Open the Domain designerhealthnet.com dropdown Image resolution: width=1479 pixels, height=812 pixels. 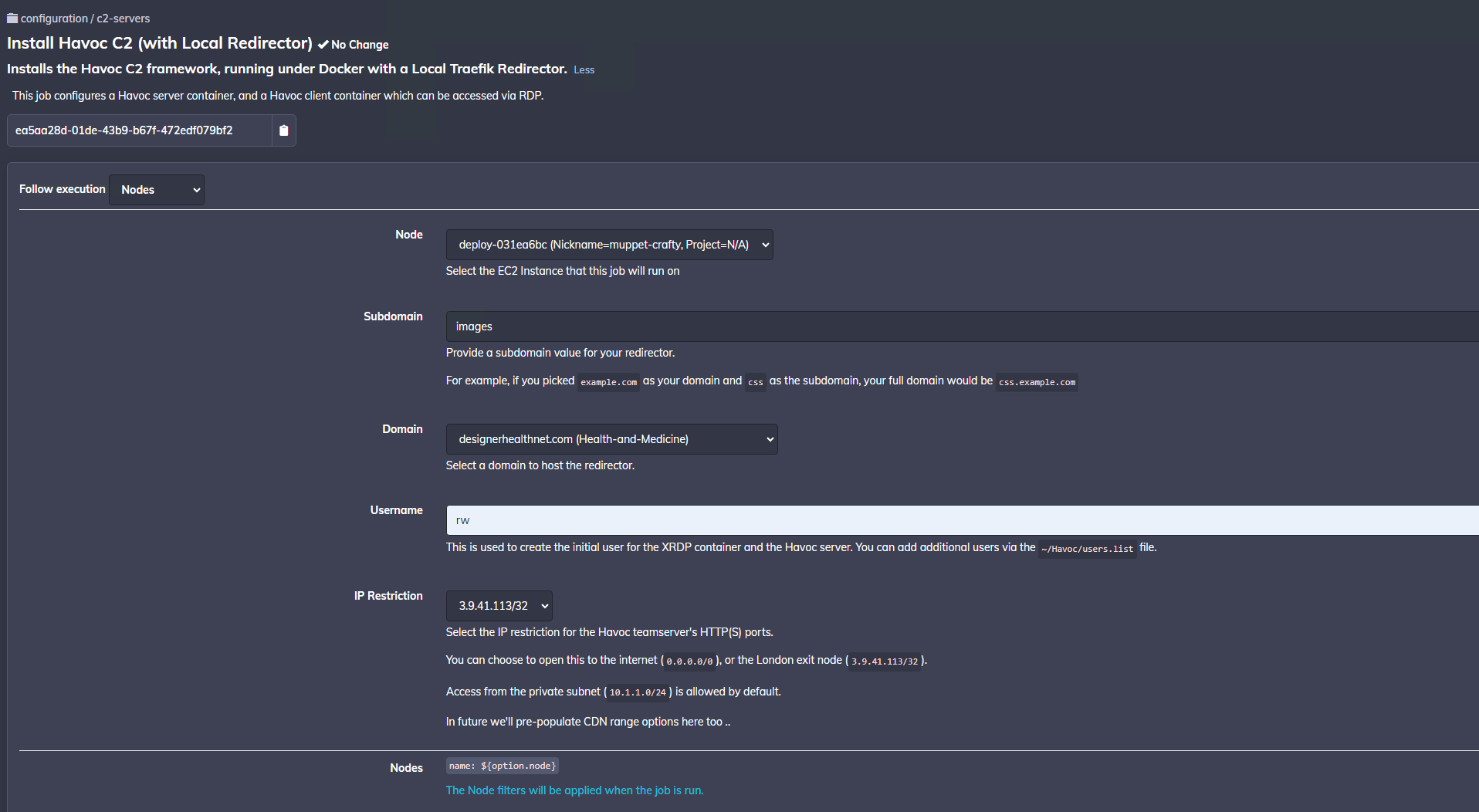(611, 439)
